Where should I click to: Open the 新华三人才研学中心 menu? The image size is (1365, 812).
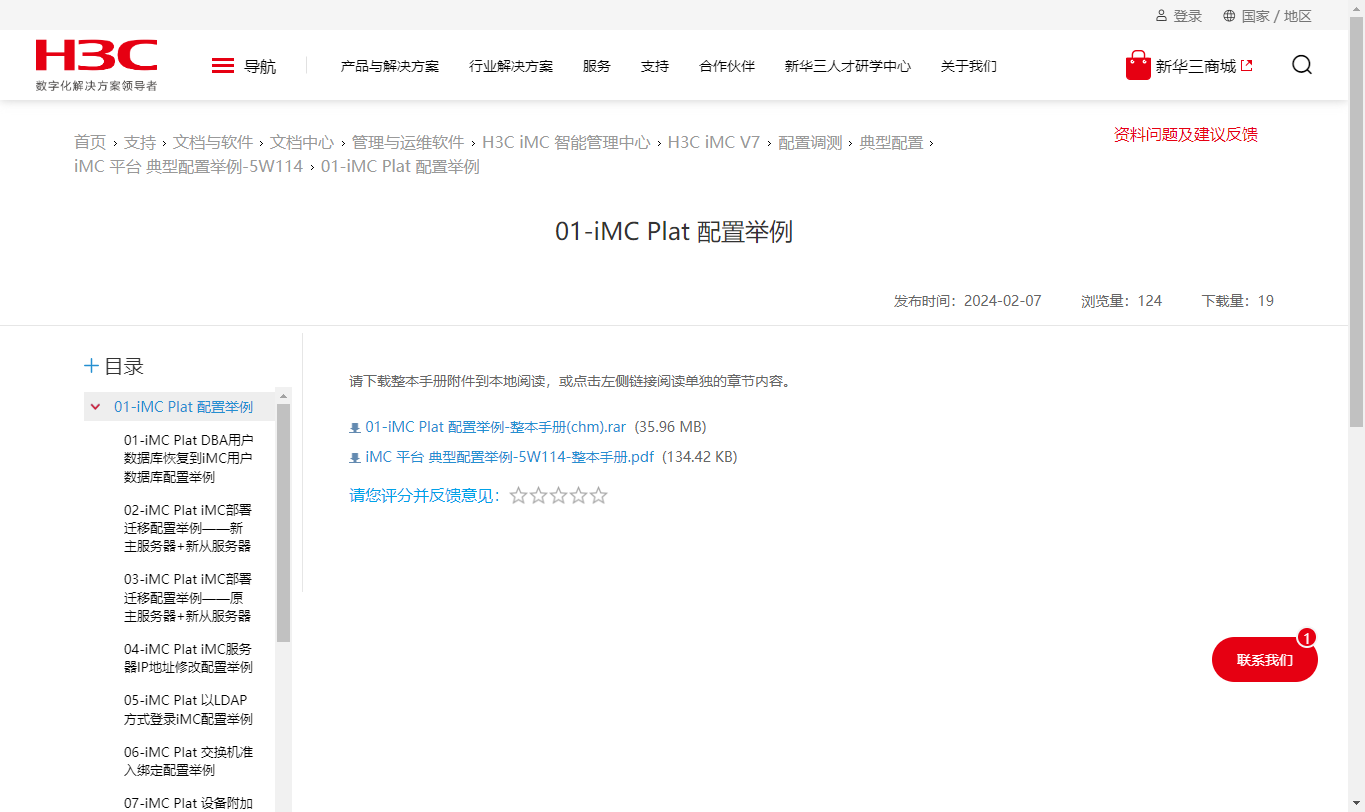[x=848, y=66]
